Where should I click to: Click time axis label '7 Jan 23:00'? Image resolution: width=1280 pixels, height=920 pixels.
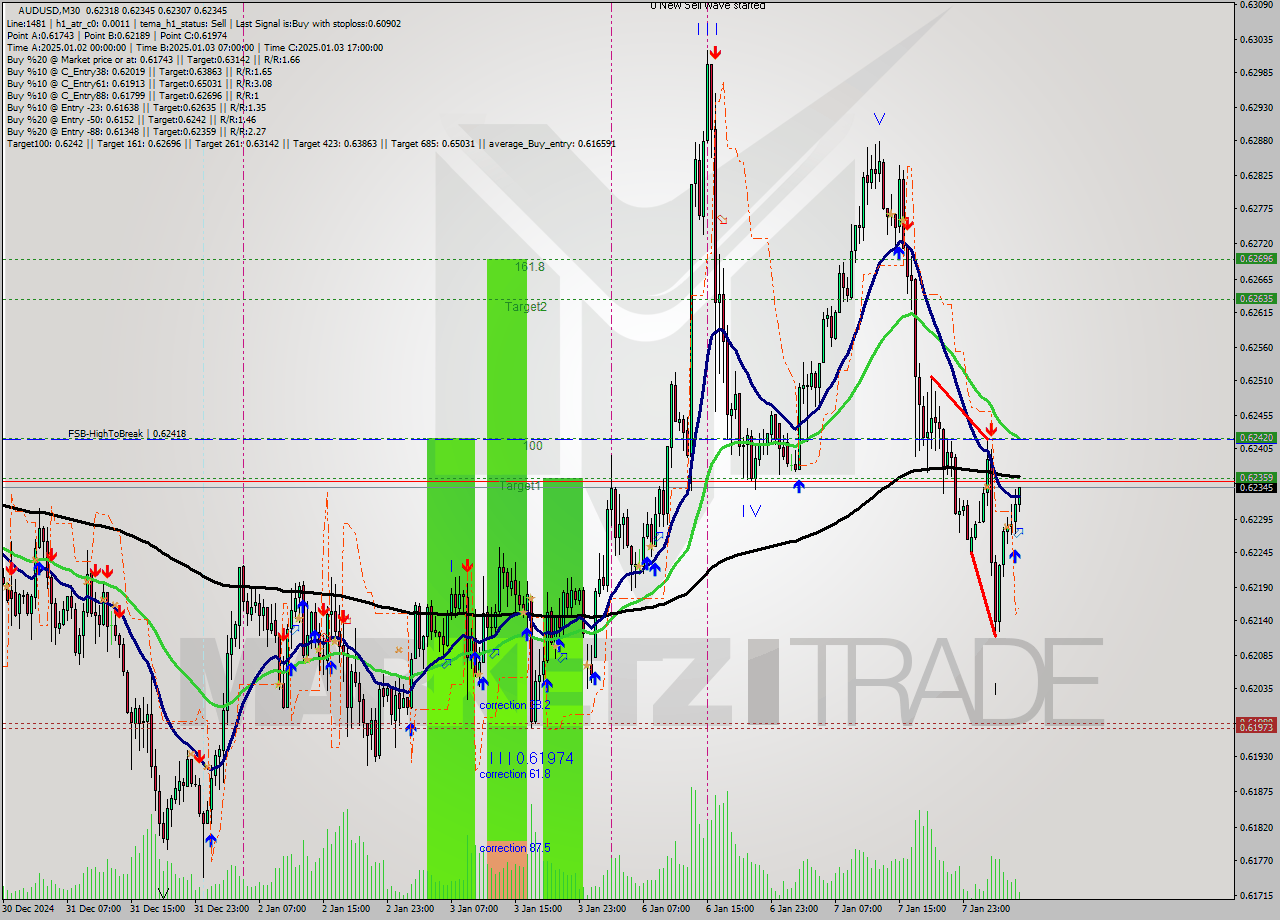(986, 908)
